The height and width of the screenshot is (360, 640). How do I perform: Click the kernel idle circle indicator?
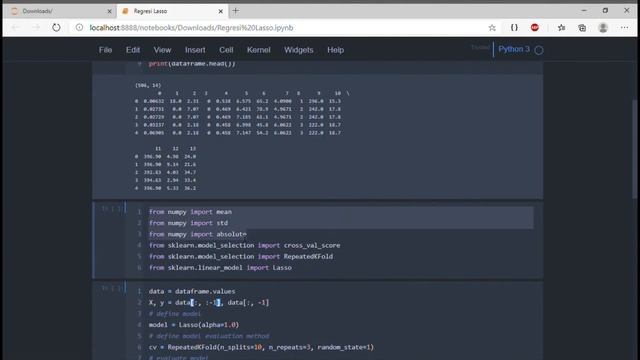coord(539,50)
